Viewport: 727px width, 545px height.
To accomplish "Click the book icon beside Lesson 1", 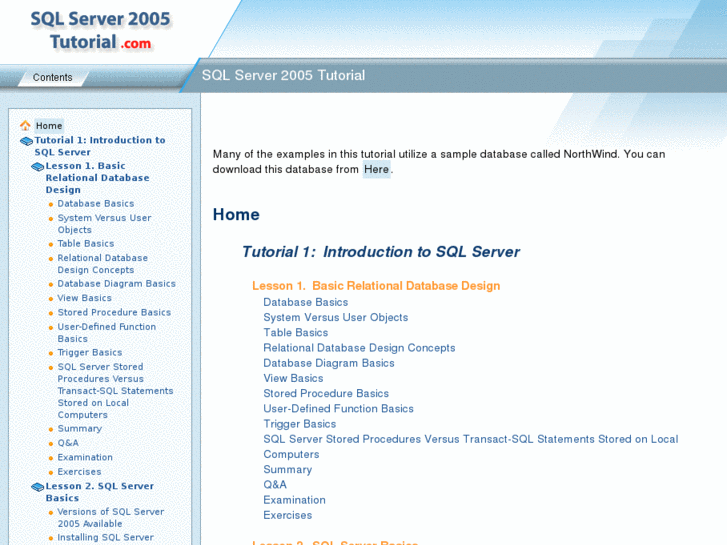I will (x=38, y=167).
